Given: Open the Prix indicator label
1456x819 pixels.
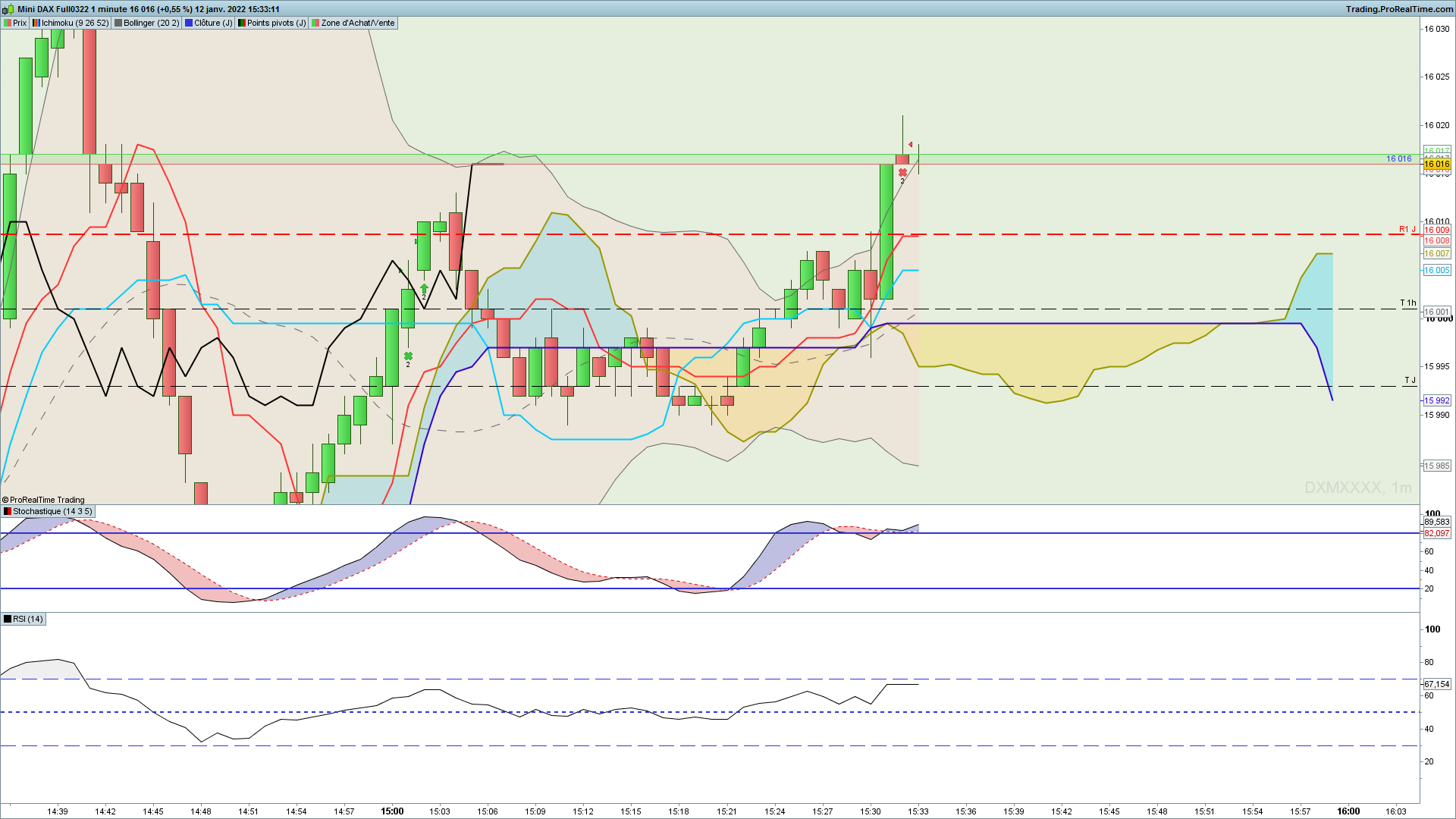Looking at the screenshot, I should (15, 23).
